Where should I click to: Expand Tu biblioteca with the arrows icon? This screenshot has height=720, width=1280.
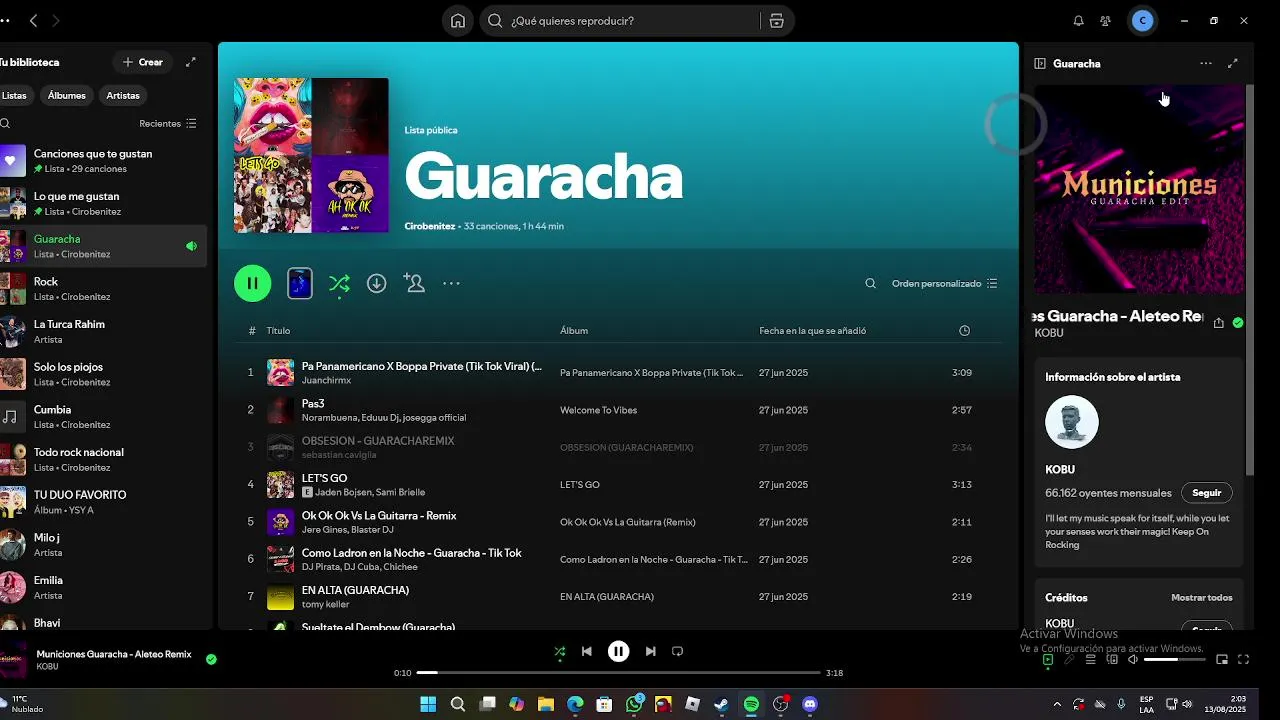coord(191,62)
